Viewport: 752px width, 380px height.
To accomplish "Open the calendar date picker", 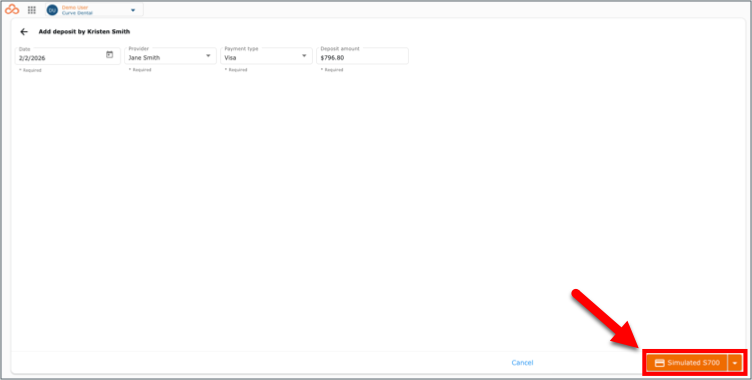I will coord(109,55).
